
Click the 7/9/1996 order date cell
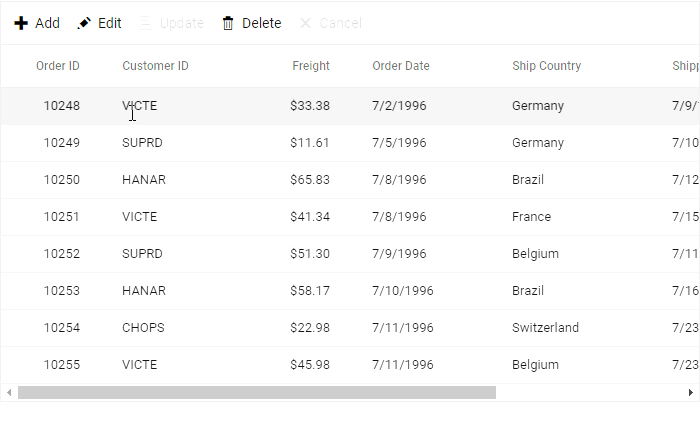point(399,254)
